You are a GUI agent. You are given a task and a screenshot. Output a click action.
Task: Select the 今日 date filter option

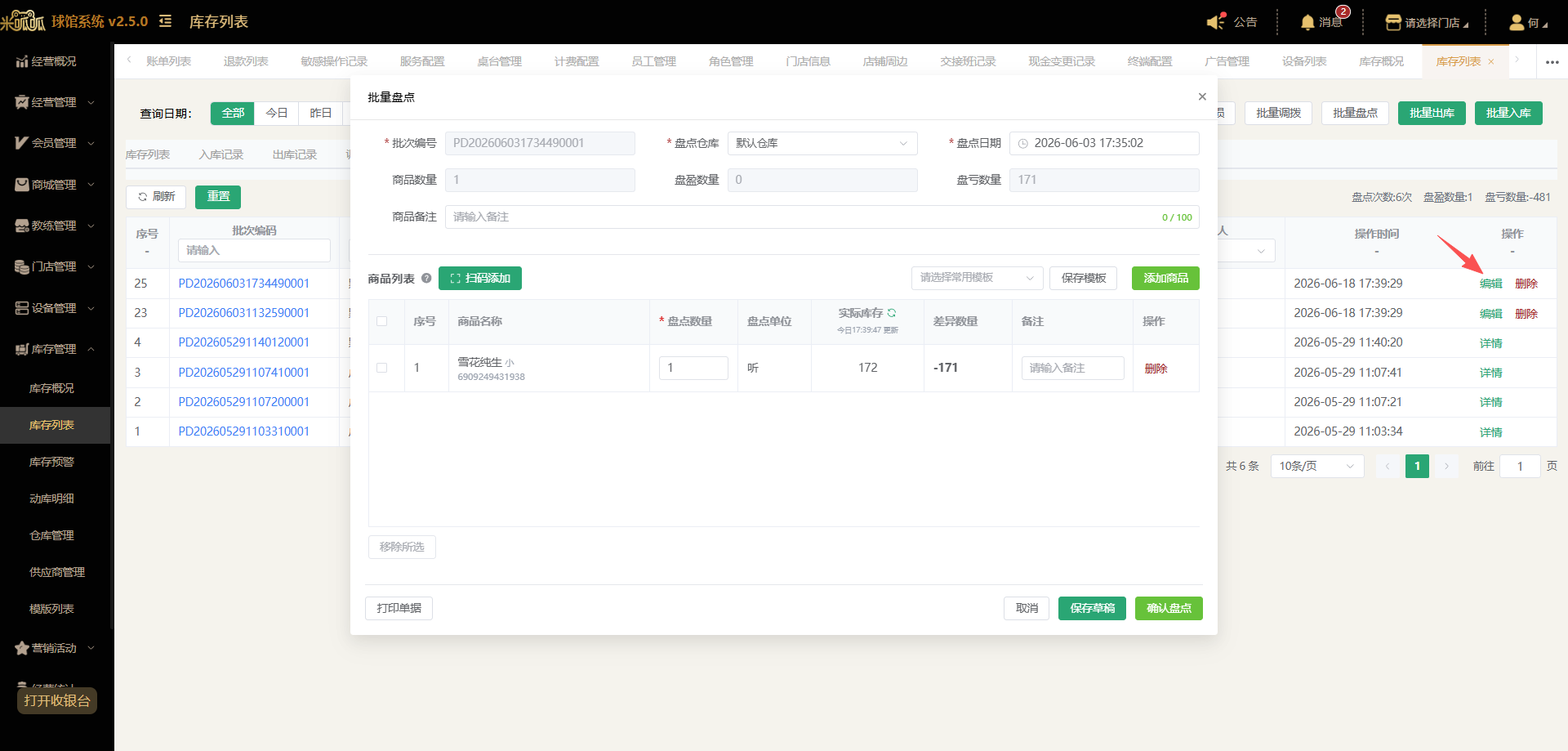click(x=277, y=113)
